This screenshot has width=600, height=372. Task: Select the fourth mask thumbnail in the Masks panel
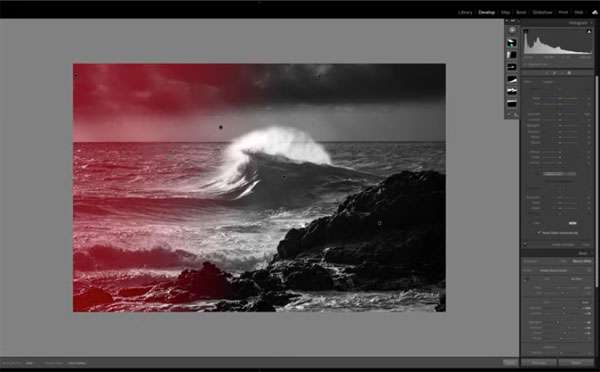click(x=512, y=79)
